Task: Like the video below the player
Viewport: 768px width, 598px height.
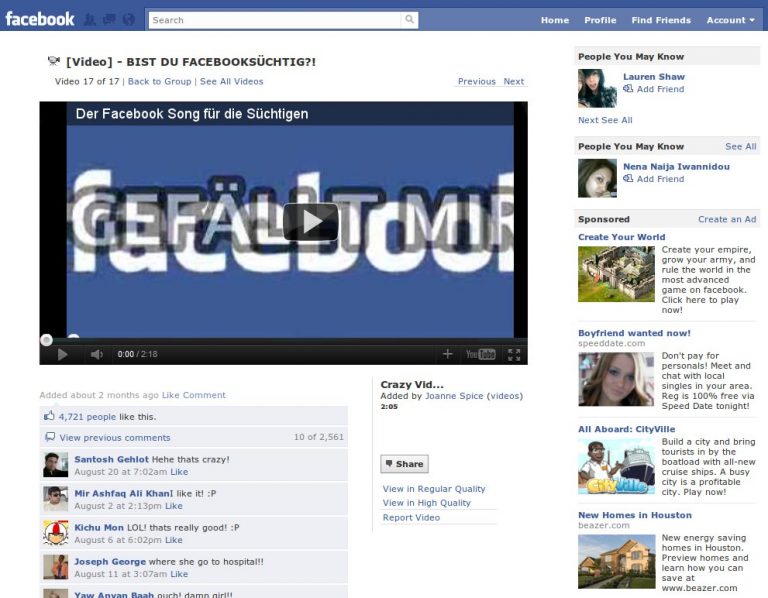Action: tap(170, 395)
